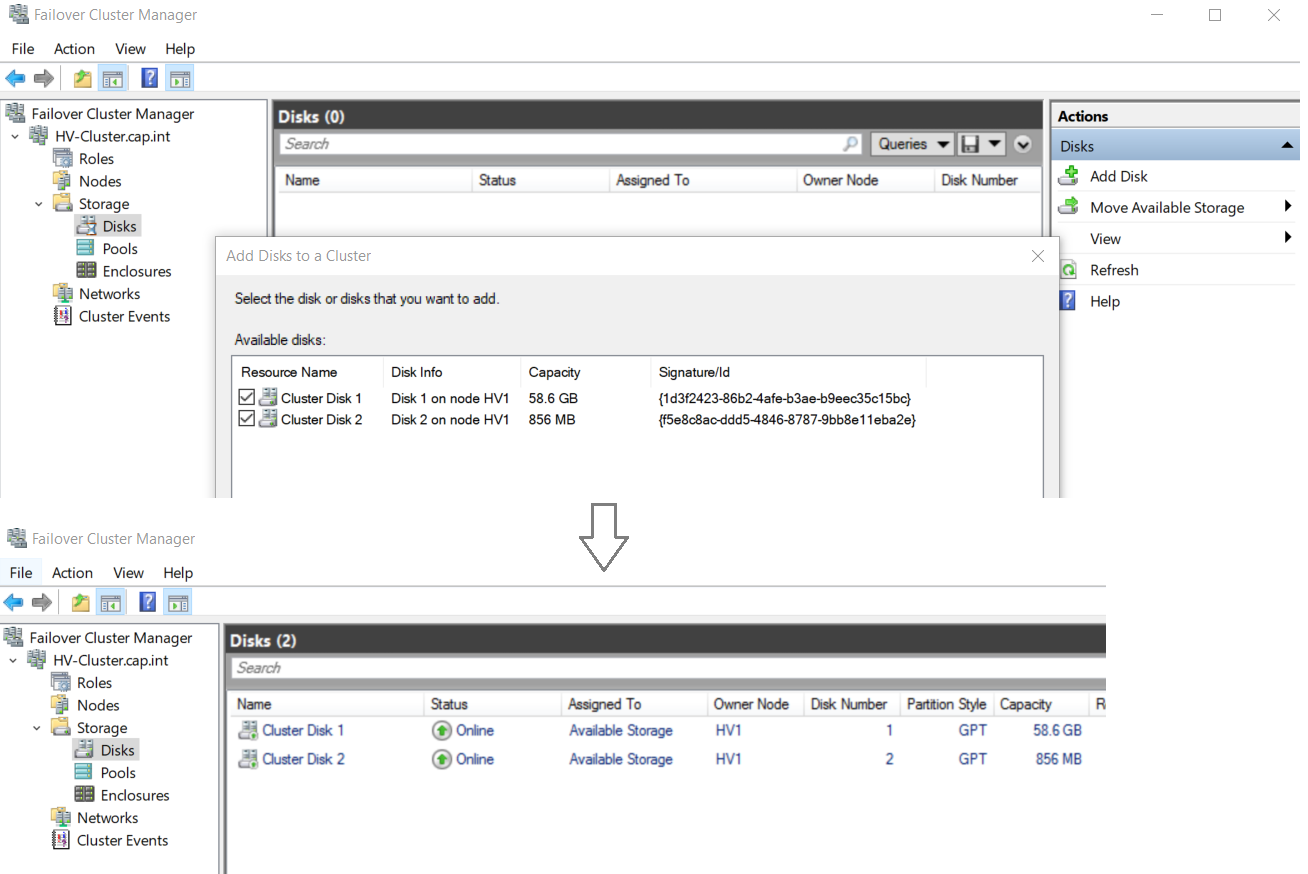Toggle console tree icon in Disks (2) window toolbar

(110, 602)
